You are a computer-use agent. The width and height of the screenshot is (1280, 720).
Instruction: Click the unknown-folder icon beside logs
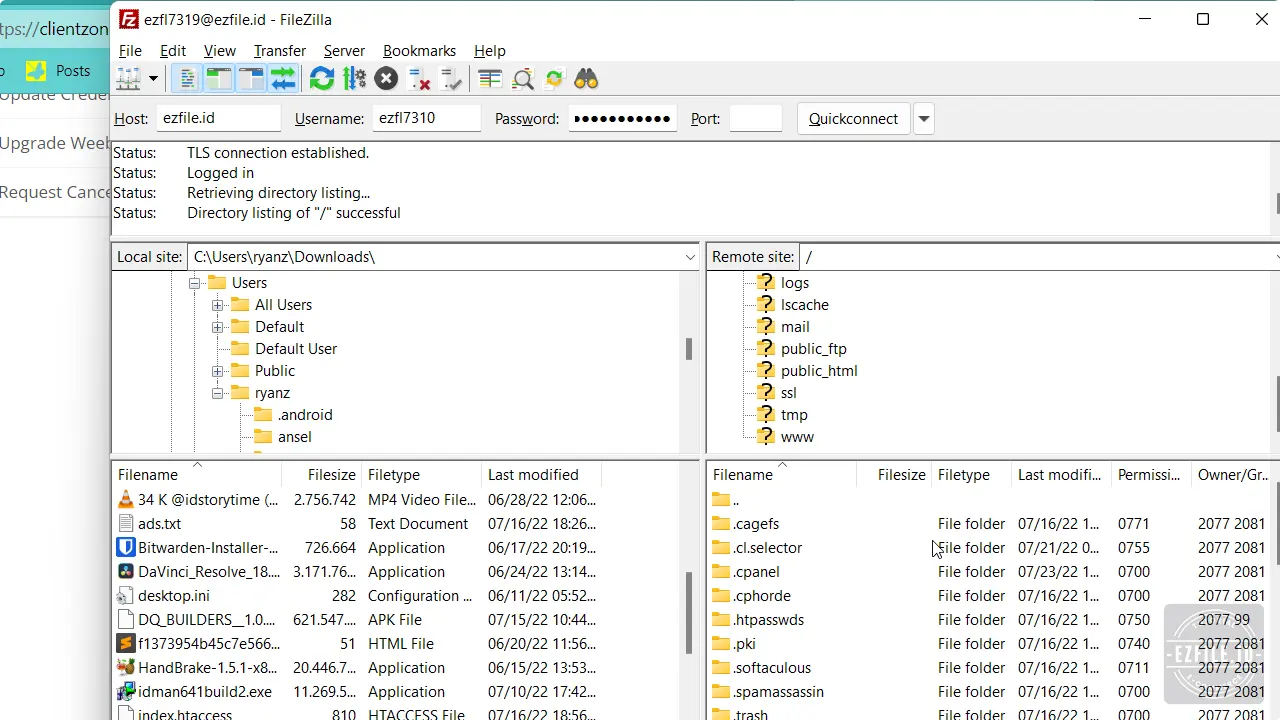(766, 282)
